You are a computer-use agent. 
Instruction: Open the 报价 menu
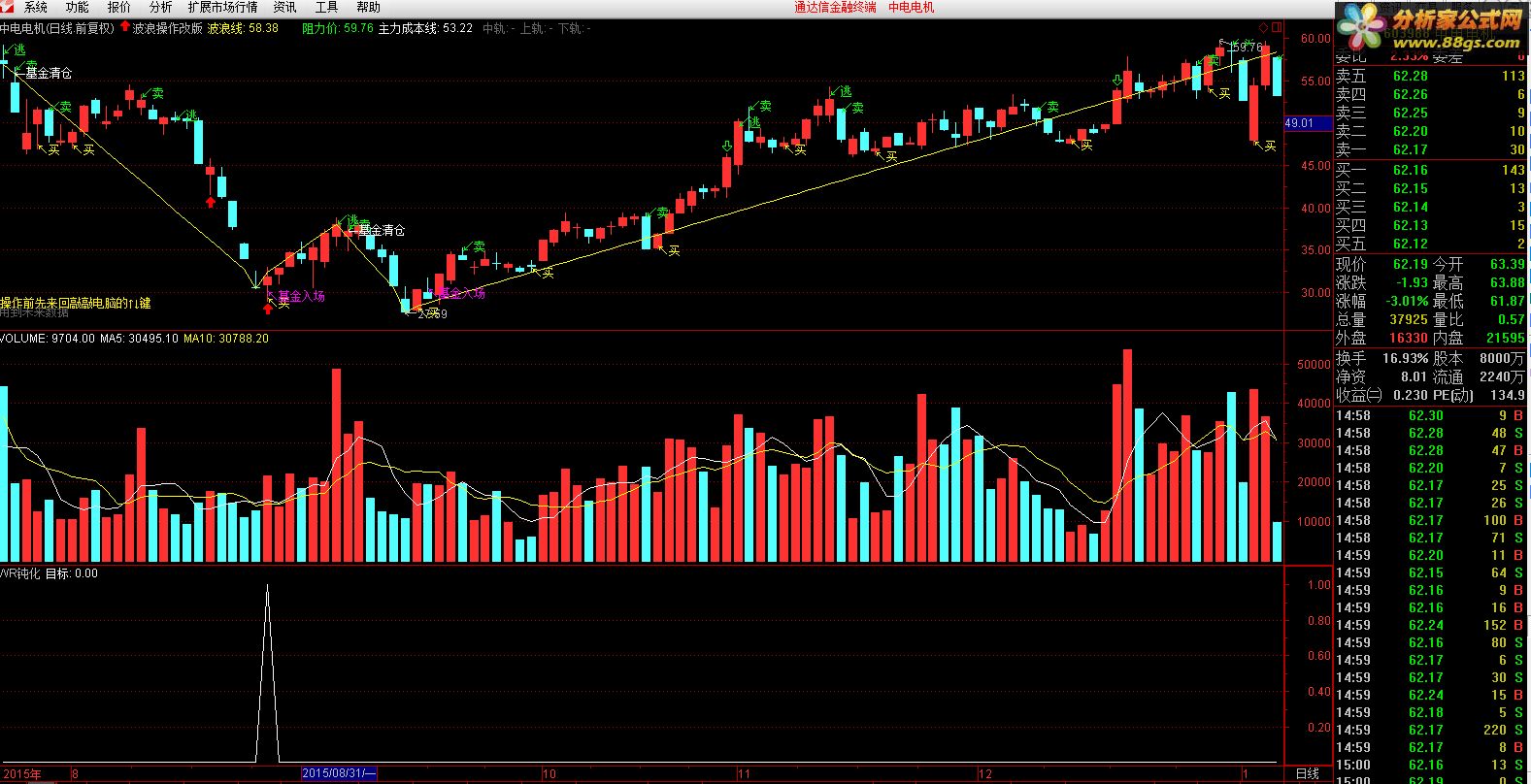[x=118, y=7]
